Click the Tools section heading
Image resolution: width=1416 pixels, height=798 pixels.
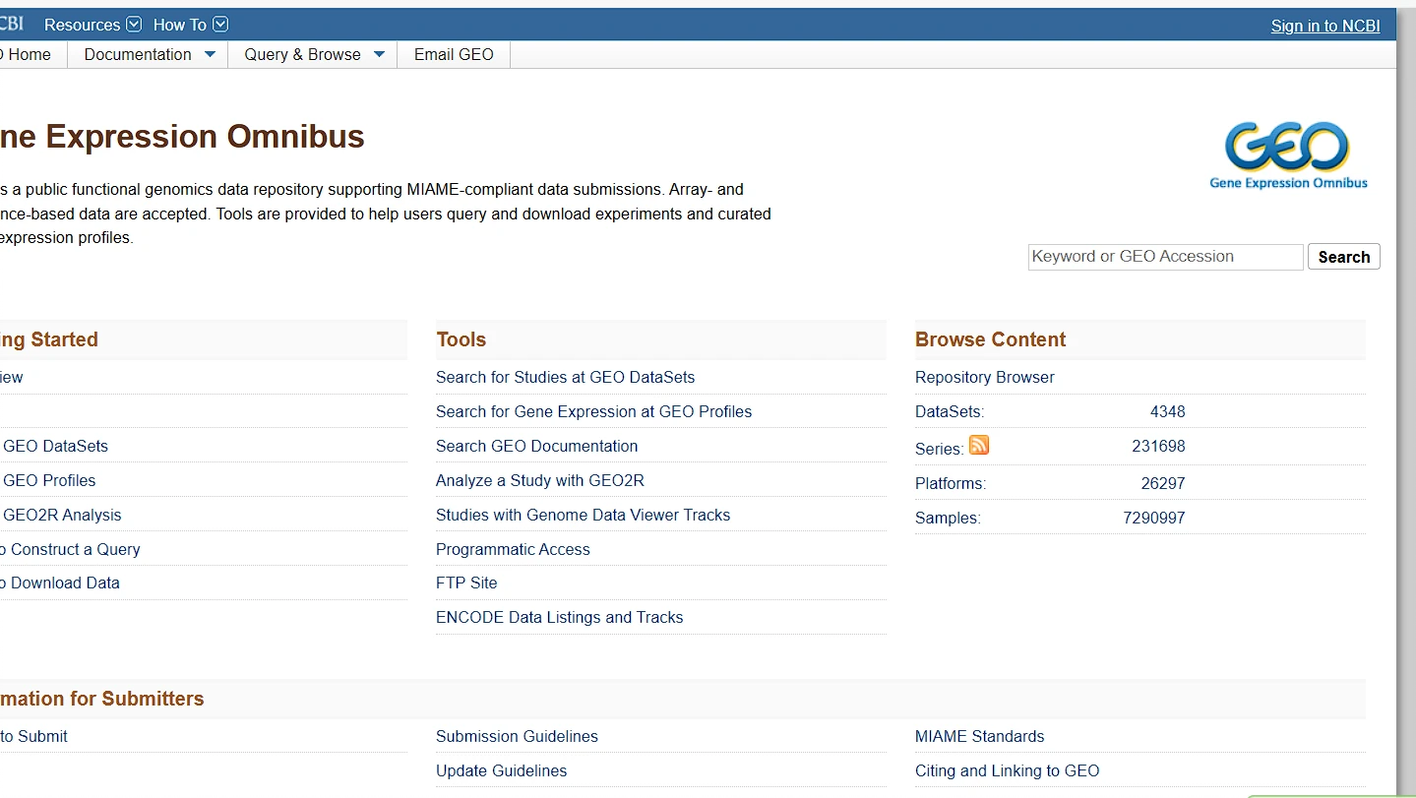(x=461, y=339)
